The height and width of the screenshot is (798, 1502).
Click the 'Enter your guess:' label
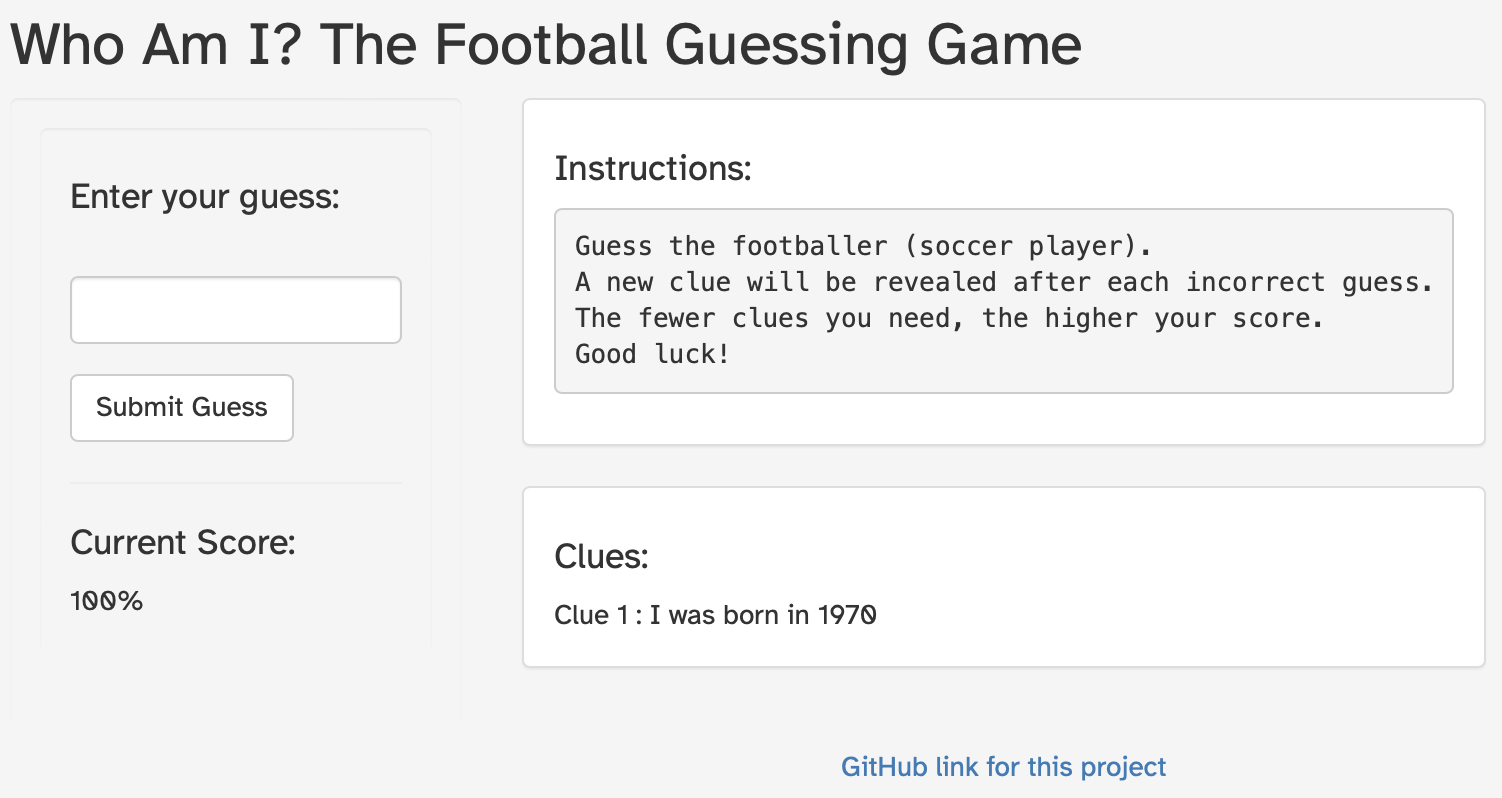click(205, 196)
